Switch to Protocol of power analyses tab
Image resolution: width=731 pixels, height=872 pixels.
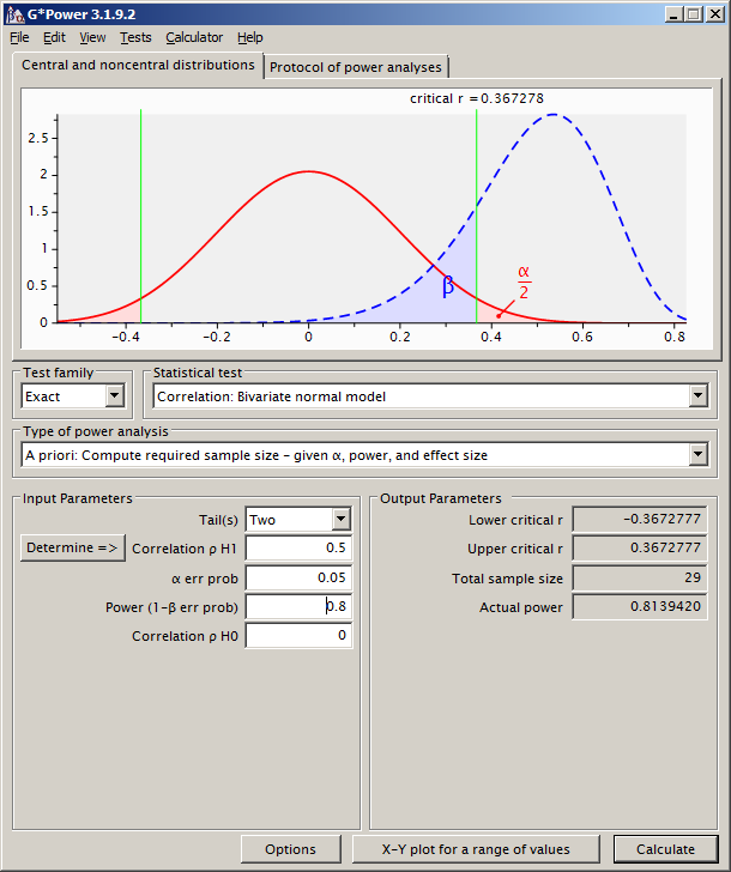[355, 67]
